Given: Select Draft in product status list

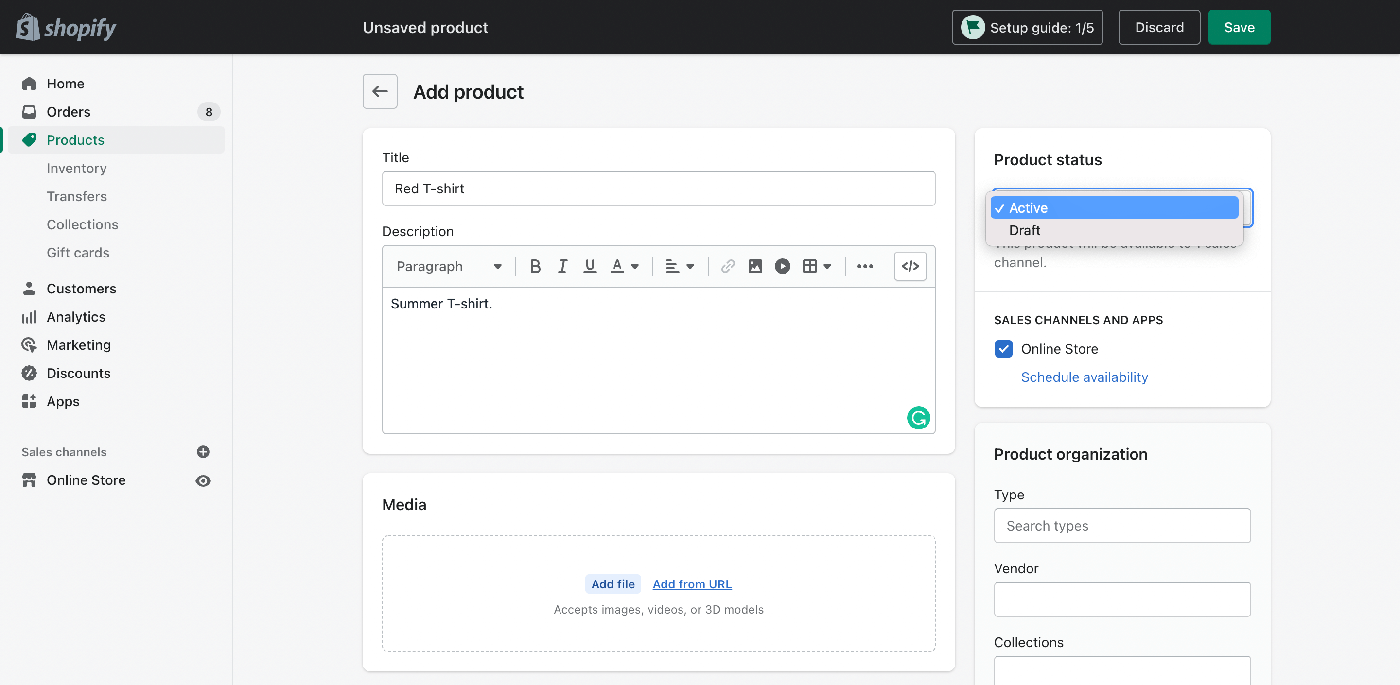Looking at the screenshot, I should click(x=1115, y=230).
